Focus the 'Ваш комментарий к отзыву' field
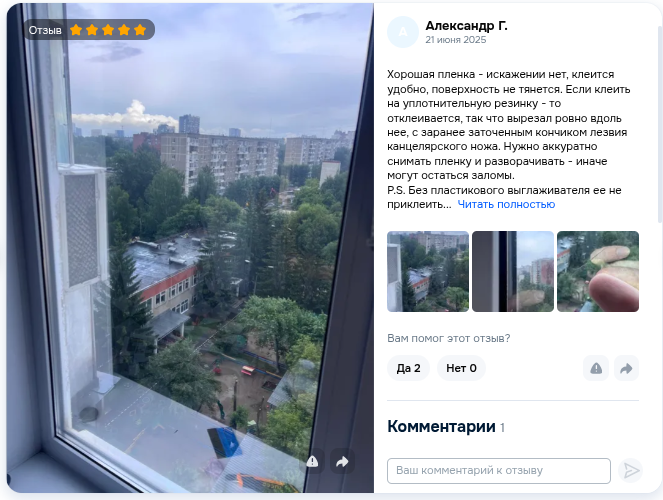Viewport: 663px width, 500px height. [x=499, y=470]
